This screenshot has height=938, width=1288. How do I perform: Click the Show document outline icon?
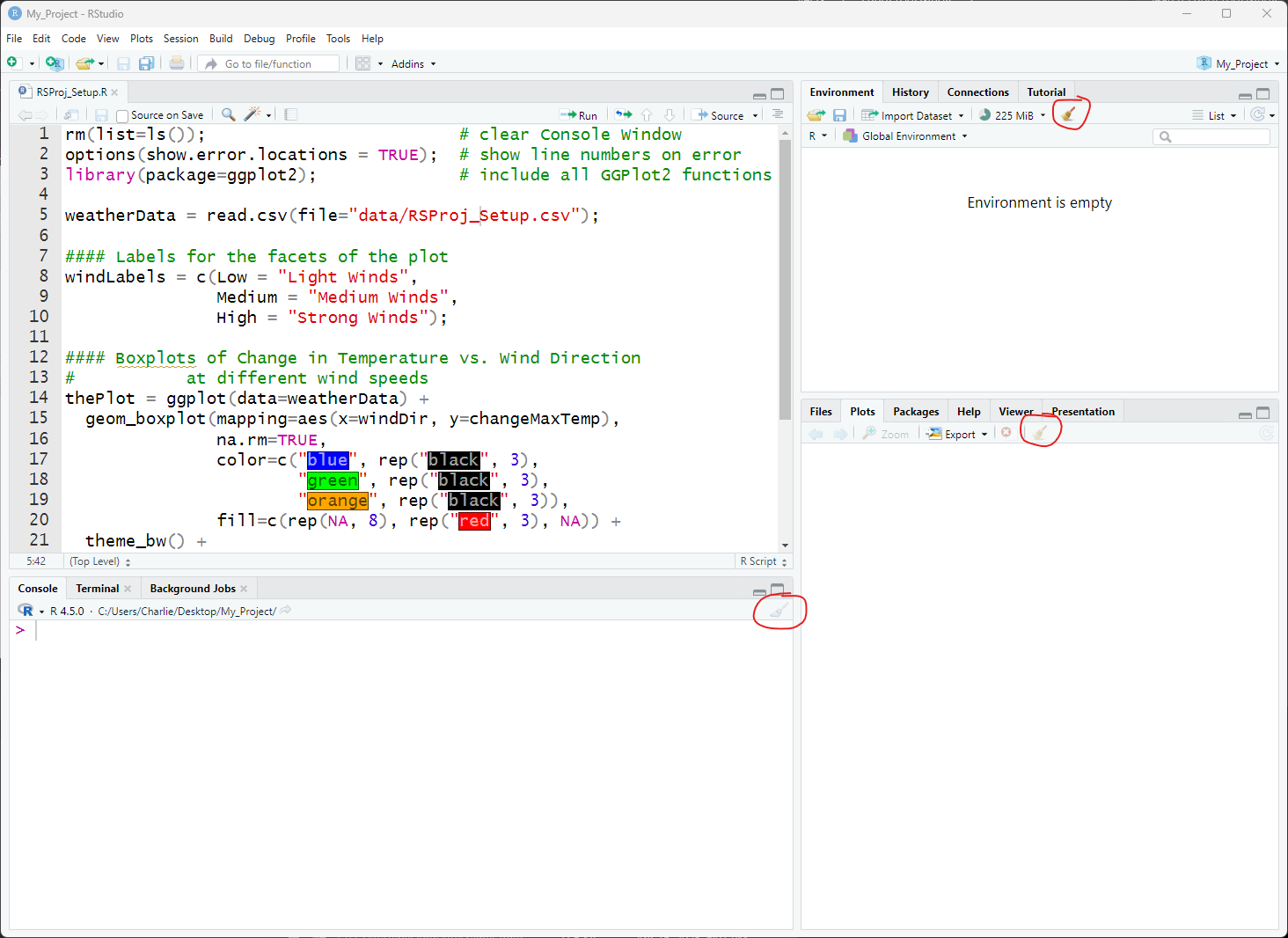coord(777,115)
